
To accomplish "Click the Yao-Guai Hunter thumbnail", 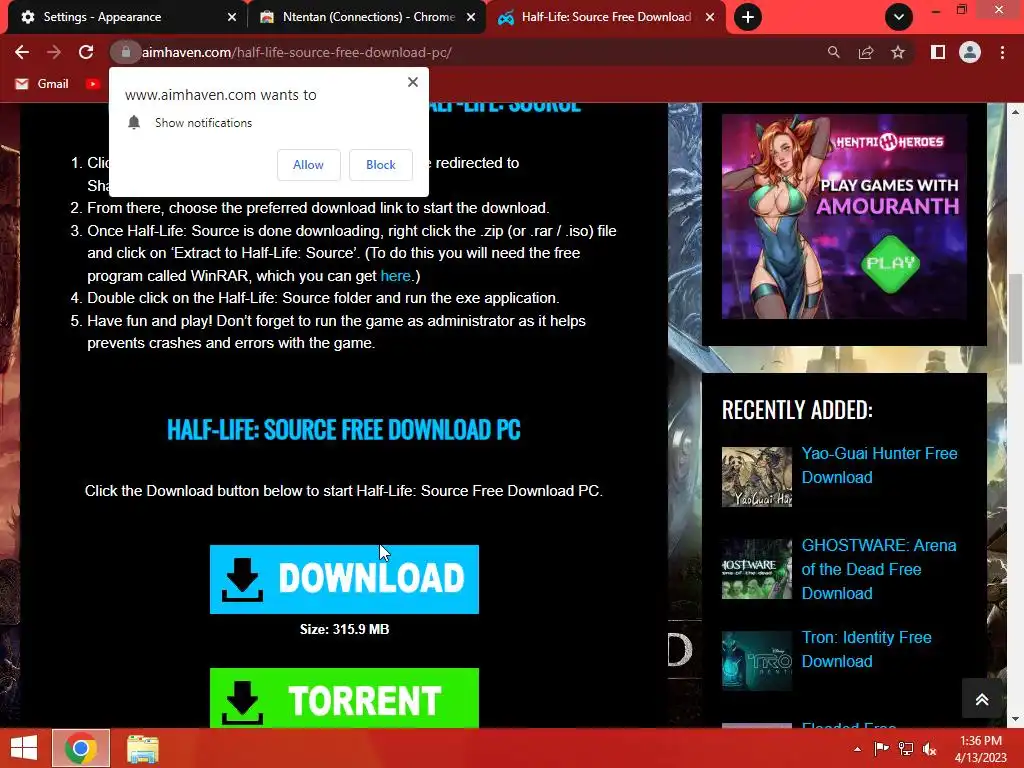I will coord(756,477).
